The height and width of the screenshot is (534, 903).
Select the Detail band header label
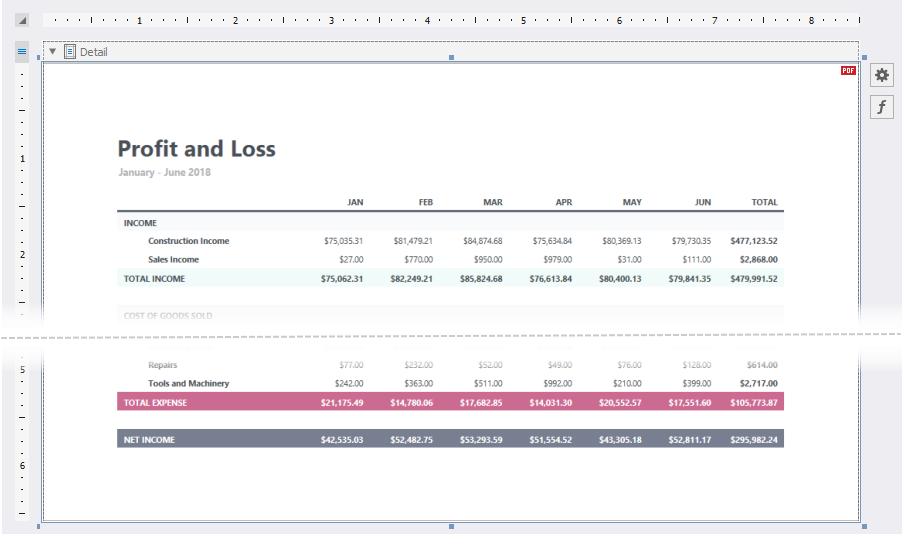[x=93, y=52]
